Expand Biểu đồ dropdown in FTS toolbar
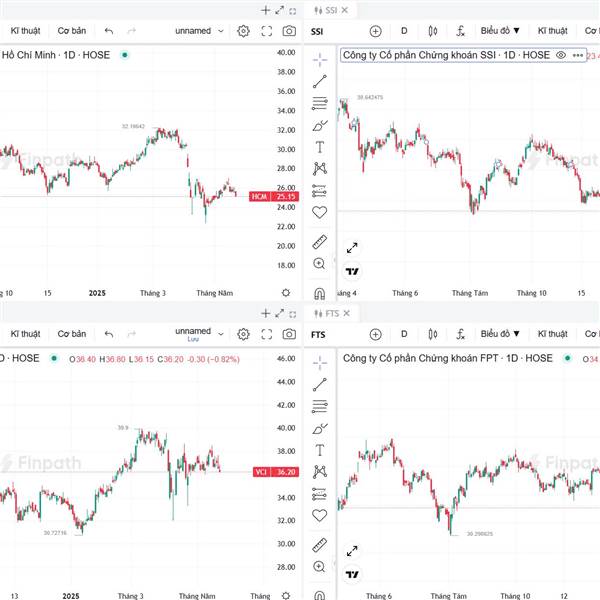The width and height of the screenshot is (600, 600). (500, 334)
